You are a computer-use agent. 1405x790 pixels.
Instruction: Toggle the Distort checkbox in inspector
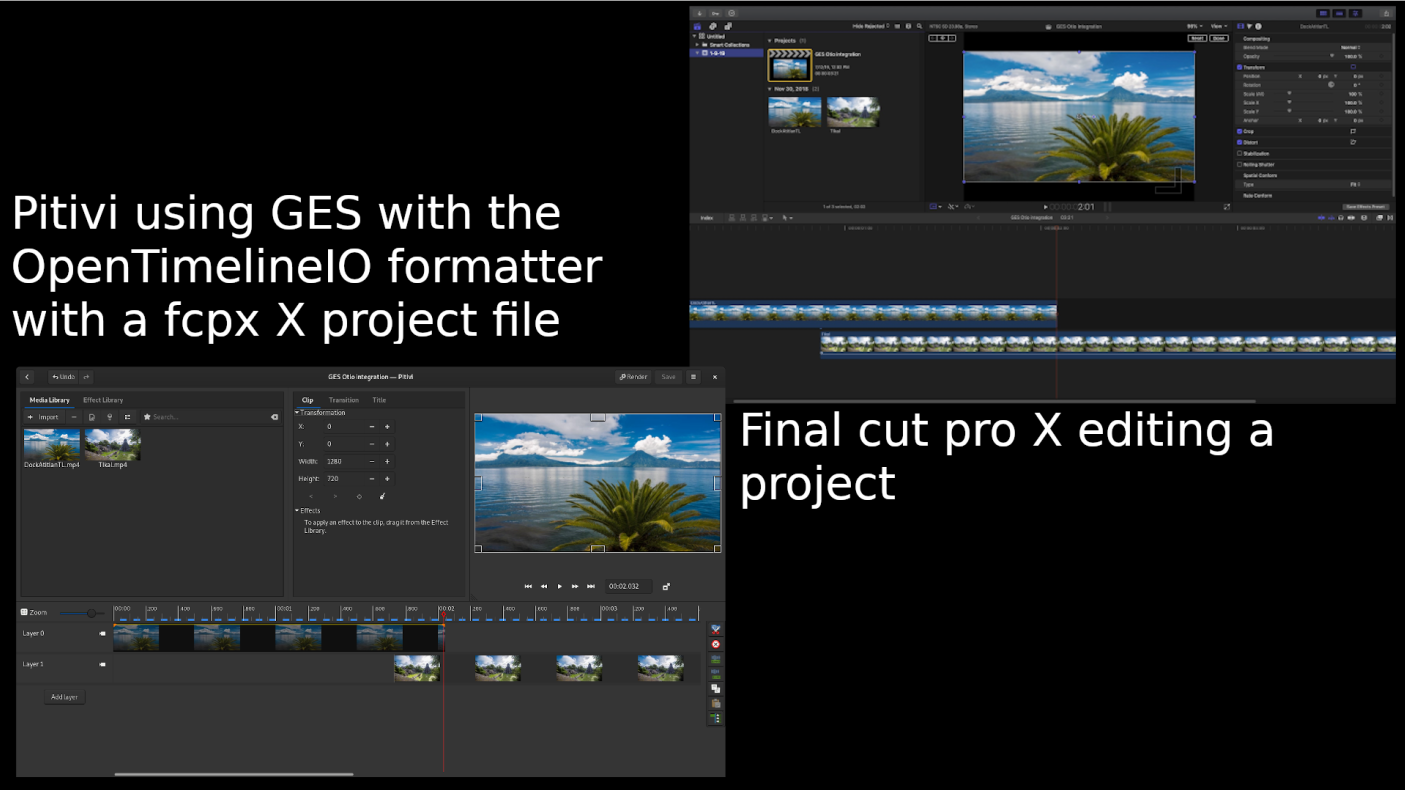point(1240,142)
